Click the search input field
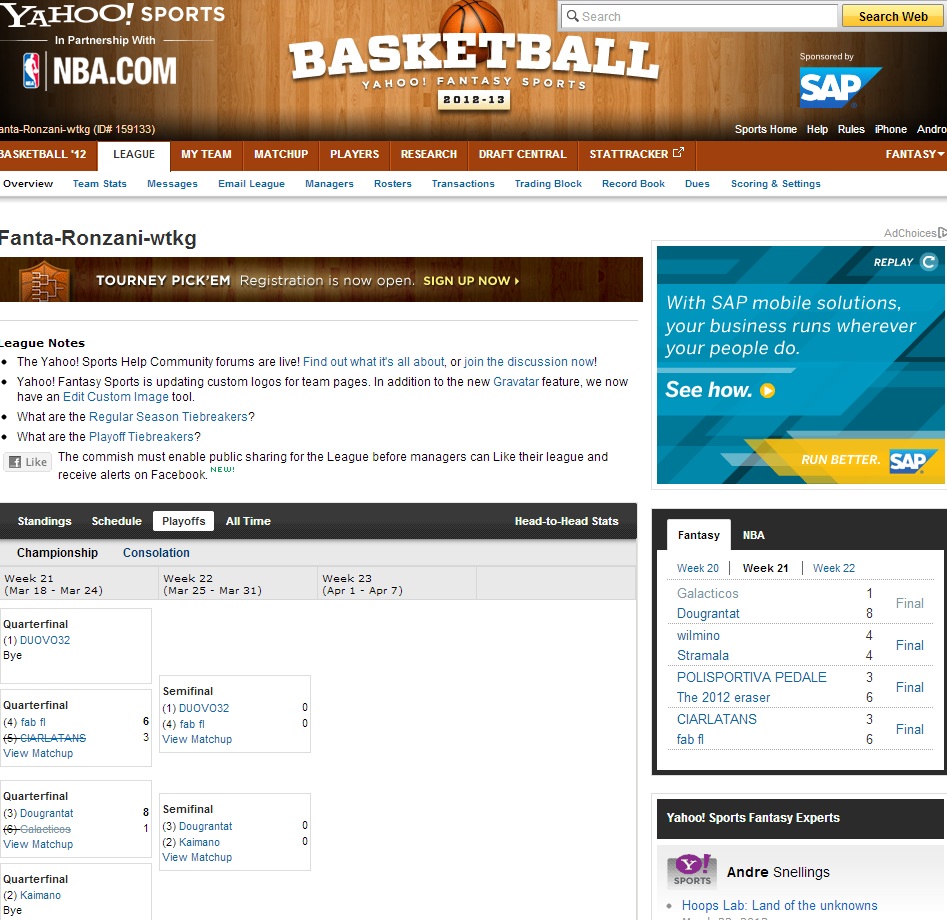This screenshot has width=947, height=920. [700, 16]
